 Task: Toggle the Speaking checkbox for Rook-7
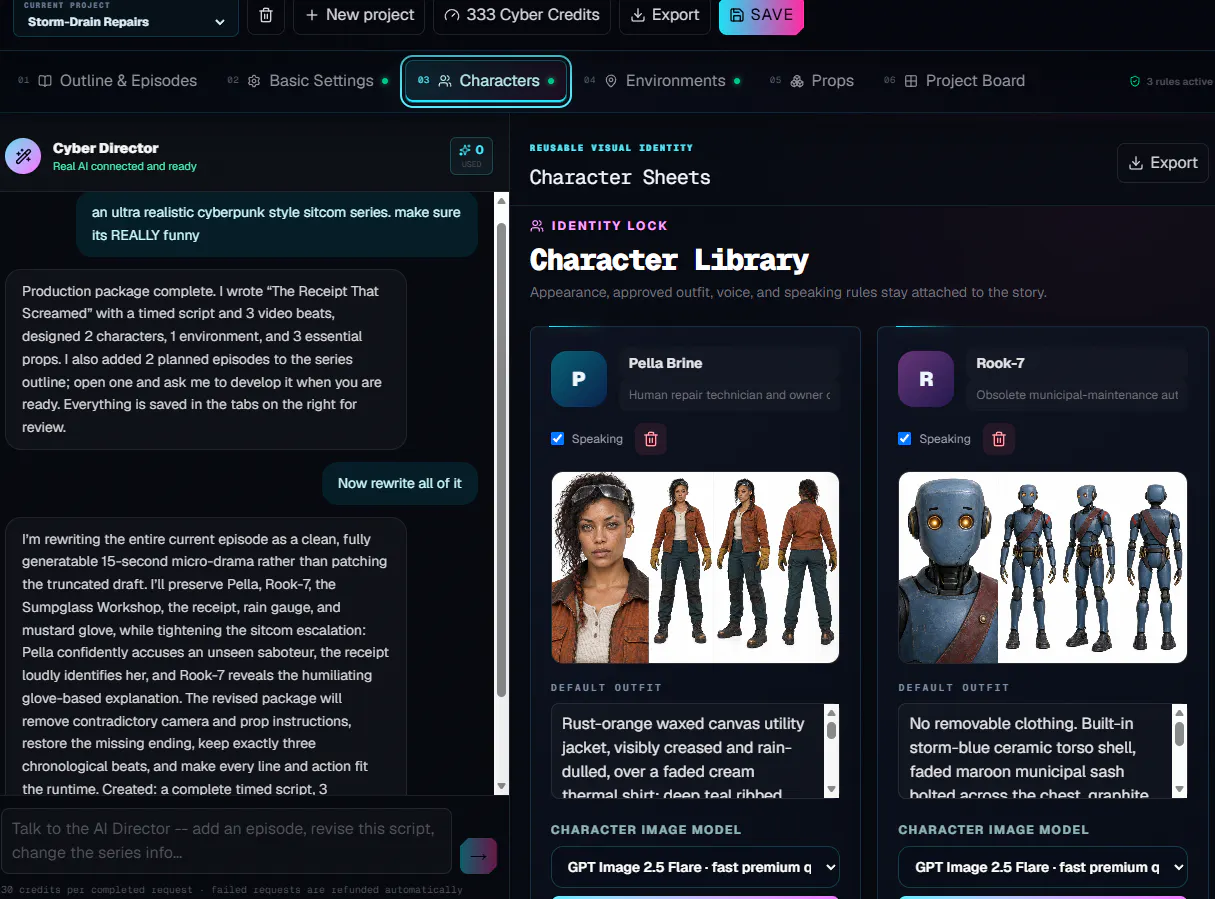point(905,439)
